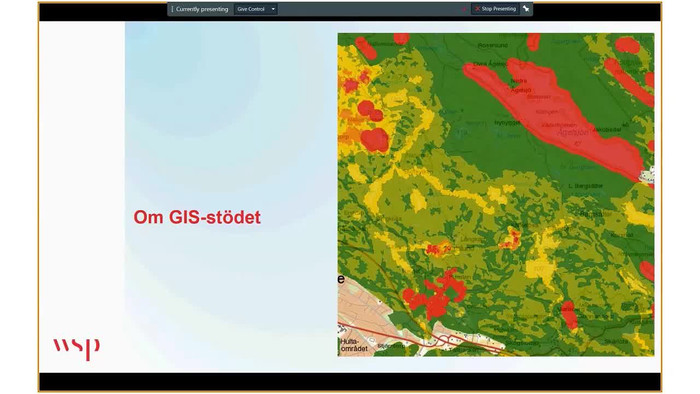Viewport: 700px width, 394px height.
Task: Click the Hulta-området label on the map
Action: [x=354, y=345]
